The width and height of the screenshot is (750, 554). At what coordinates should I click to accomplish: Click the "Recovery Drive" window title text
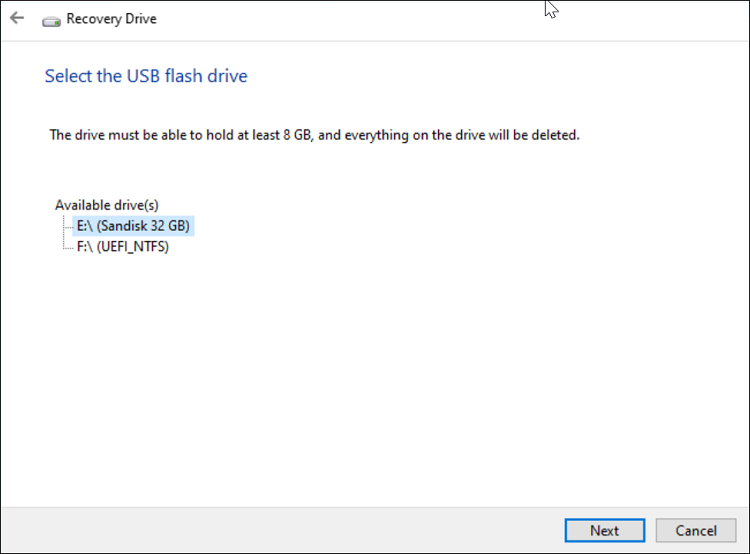point(111,18)
